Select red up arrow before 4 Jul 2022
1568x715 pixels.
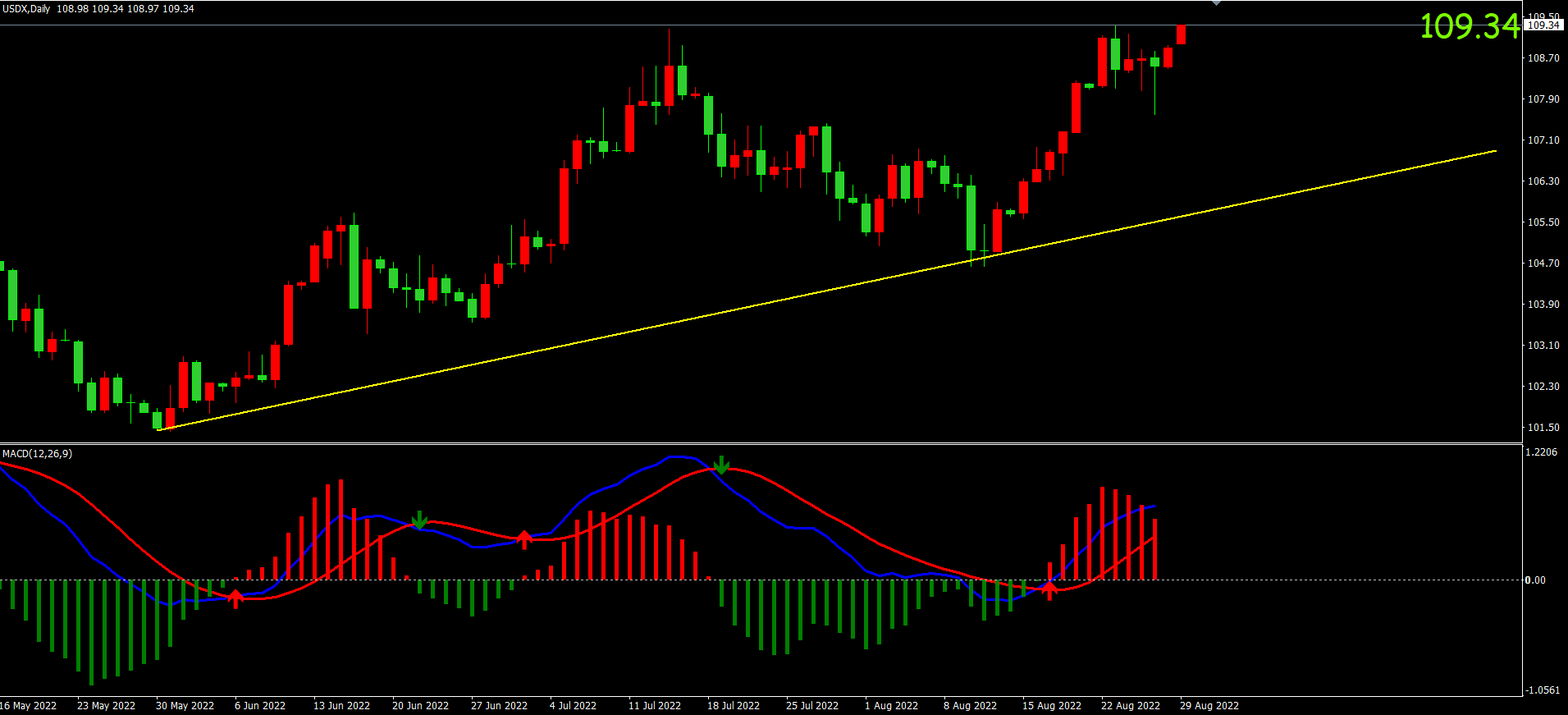[x=524, y=539]
